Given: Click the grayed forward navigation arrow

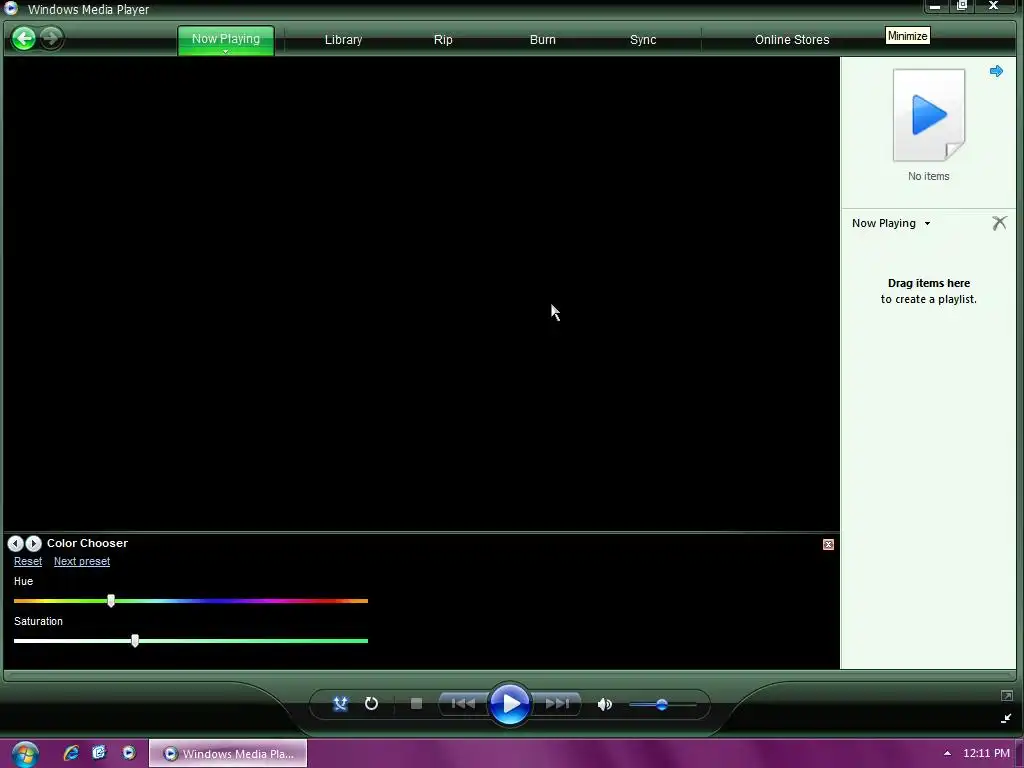Looking at the screenshot, I should (51, 39).
